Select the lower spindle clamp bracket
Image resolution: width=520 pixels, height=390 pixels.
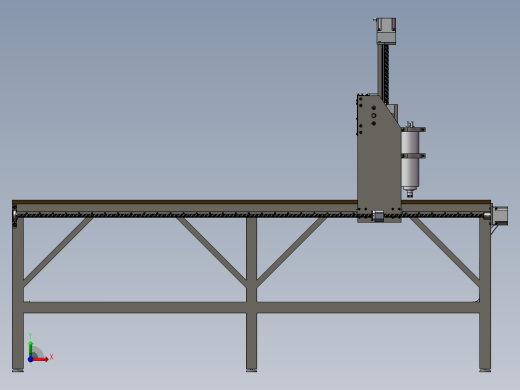click(x=413, y=156)
